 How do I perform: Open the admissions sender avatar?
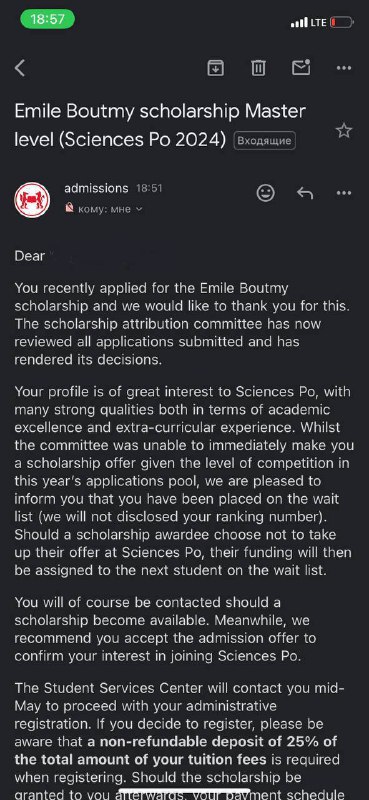(x=32, y=199)
